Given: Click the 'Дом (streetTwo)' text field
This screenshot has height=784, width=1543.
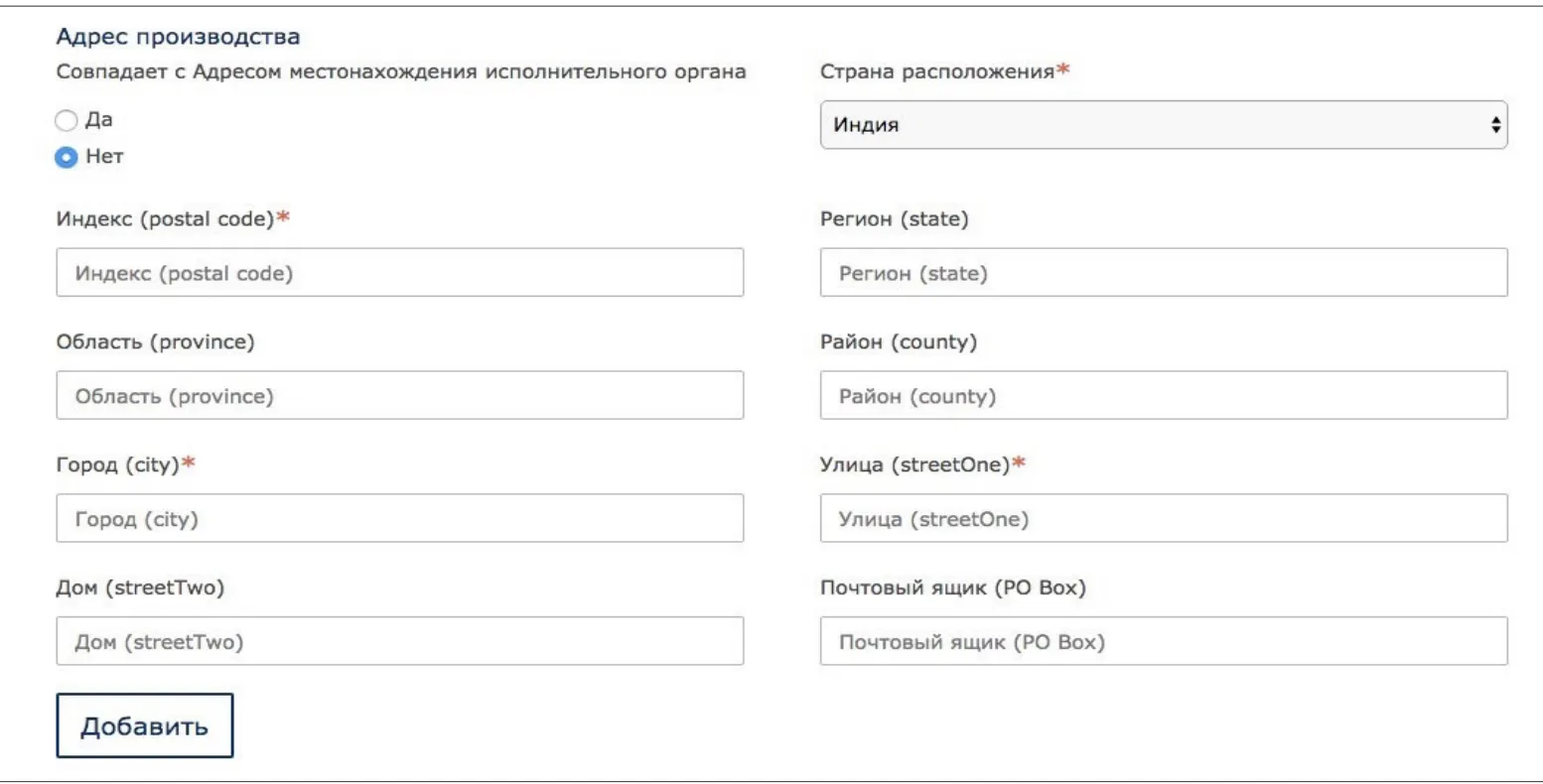Looking at the screenshot, I should [x=399, y=642].
